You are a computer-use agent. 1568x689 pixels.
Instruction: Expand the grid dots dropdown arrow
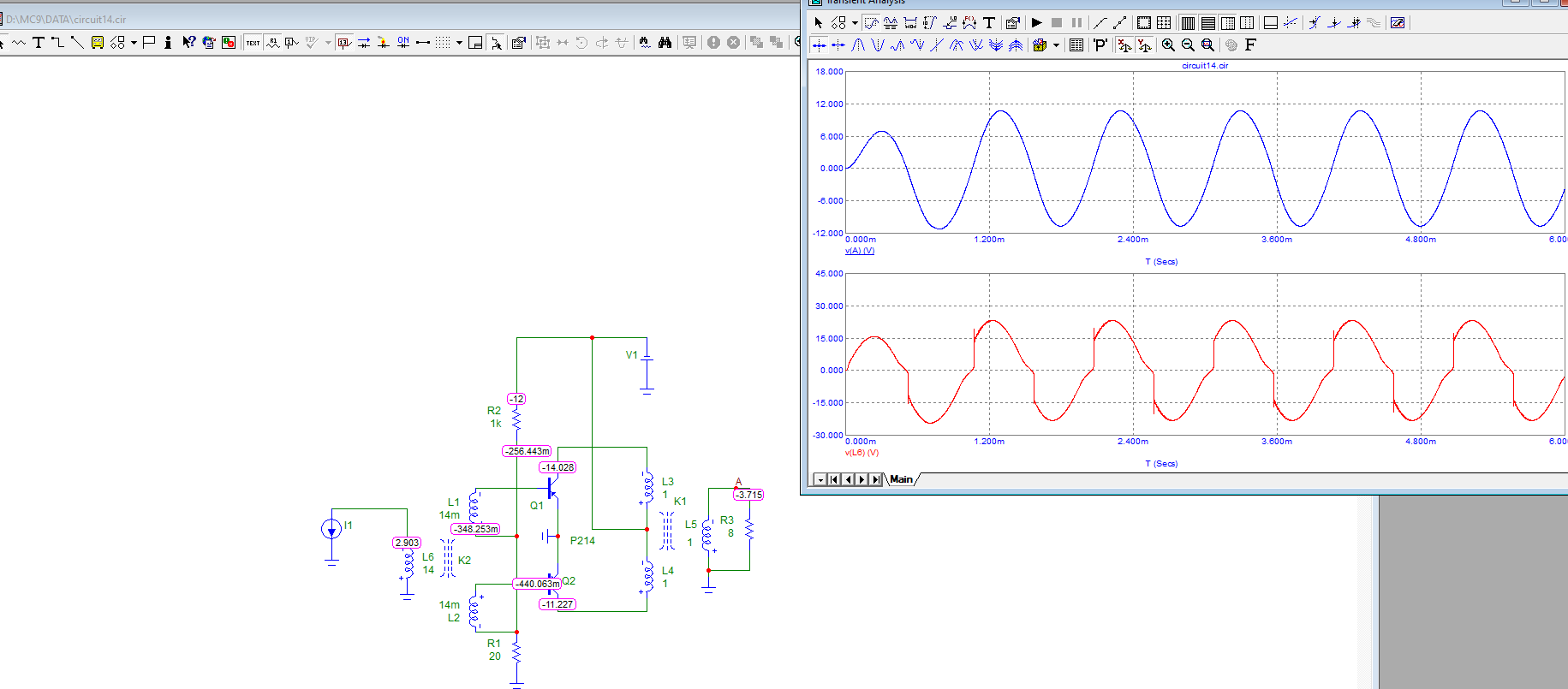coord(459,43)
